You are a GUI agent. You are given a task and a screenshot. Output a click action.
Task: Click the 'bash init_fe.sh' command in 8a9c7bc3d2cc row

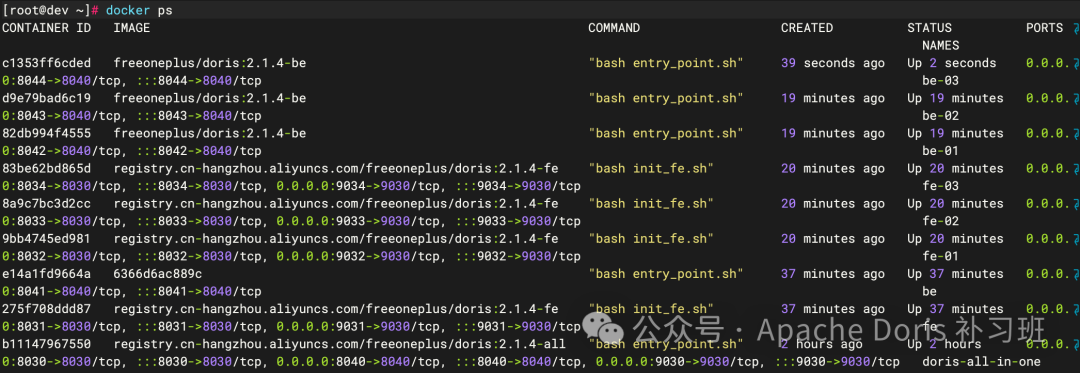point(651,204)
